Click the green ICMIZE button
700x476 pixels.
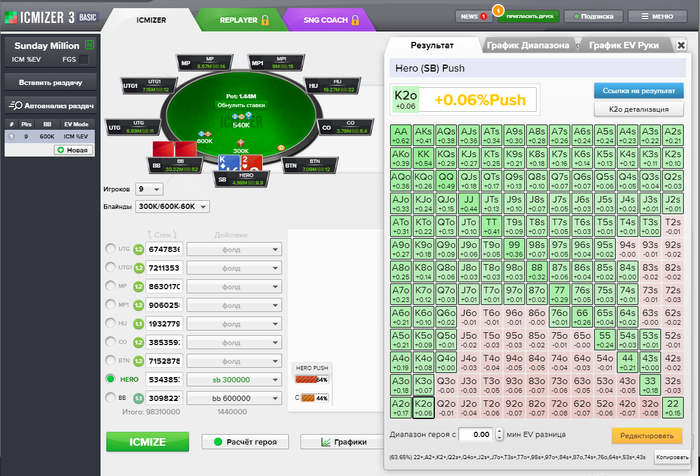coord(147,442)
